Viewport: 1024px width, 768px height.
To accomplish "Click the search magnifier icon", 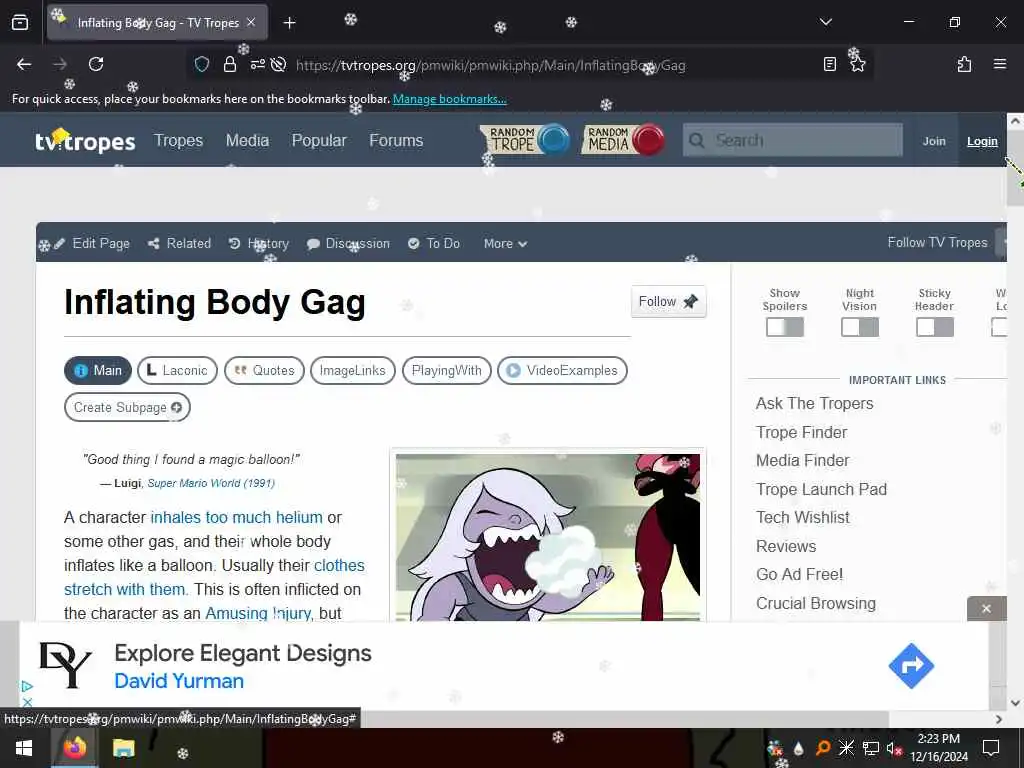I will coord(697,140).
